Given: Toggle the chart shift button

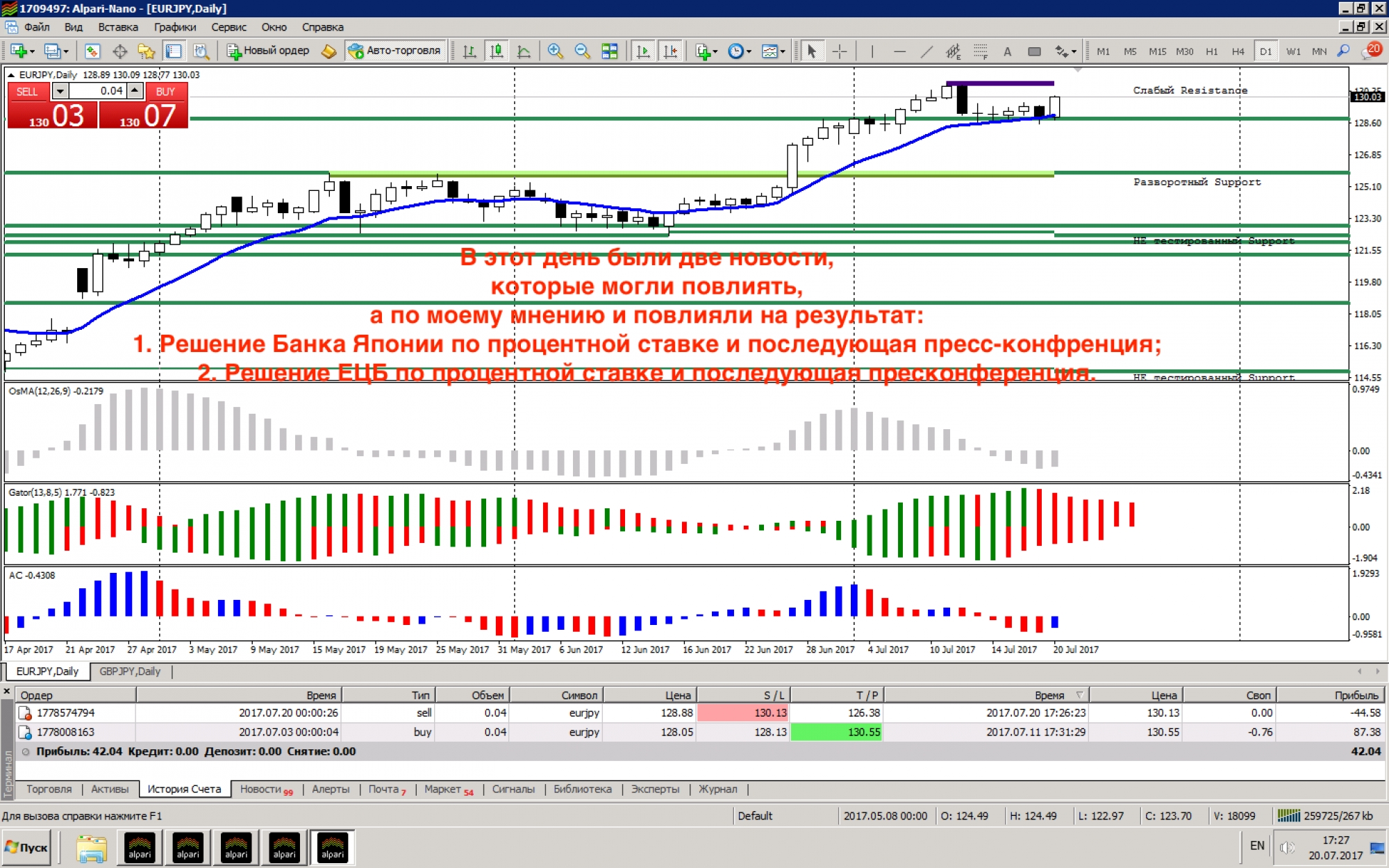Looking at the screenshot, I should pos(670,51).
